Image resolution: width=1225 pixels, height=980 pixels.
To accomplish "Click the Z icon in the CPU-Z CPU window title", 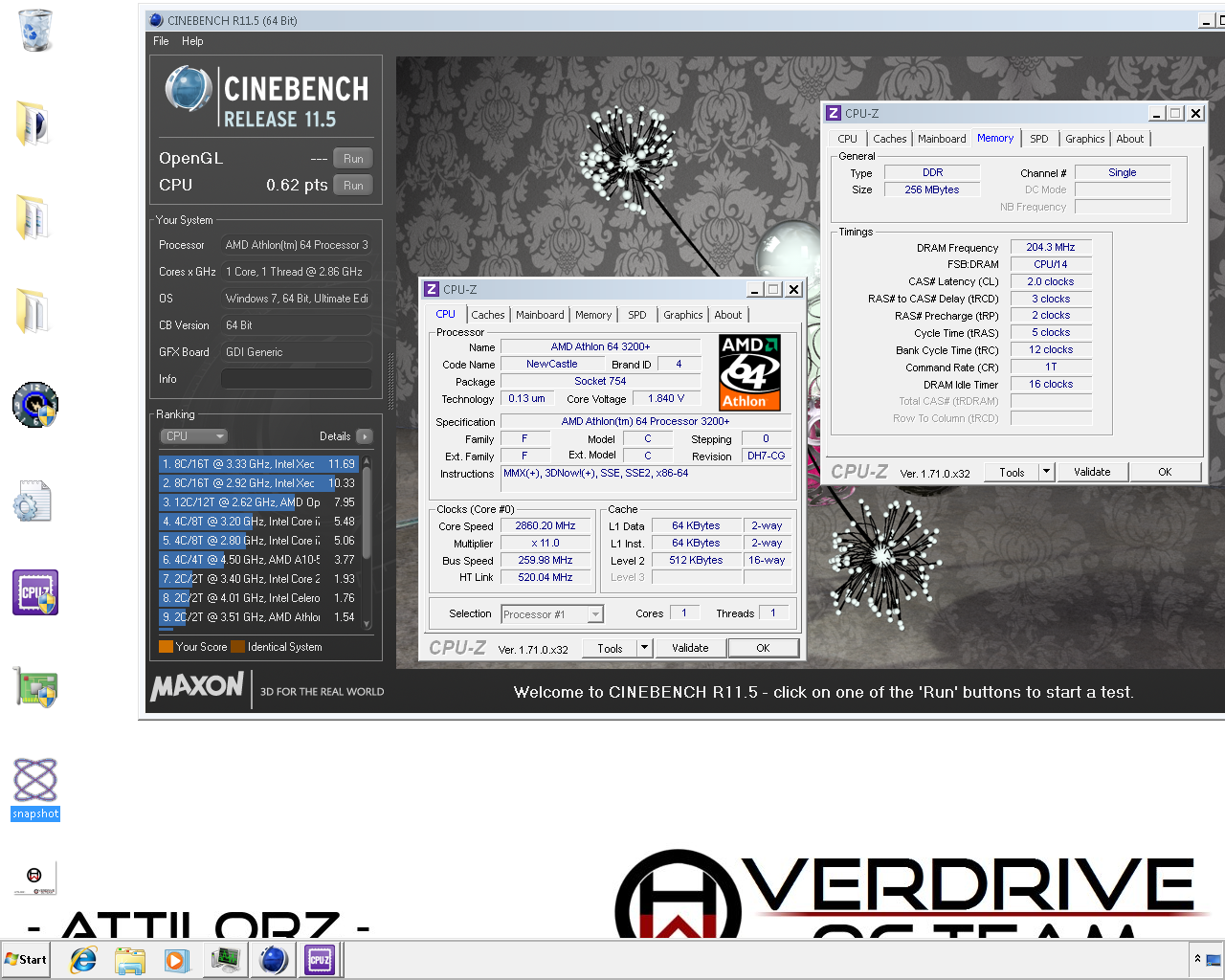I will point(432,289).
